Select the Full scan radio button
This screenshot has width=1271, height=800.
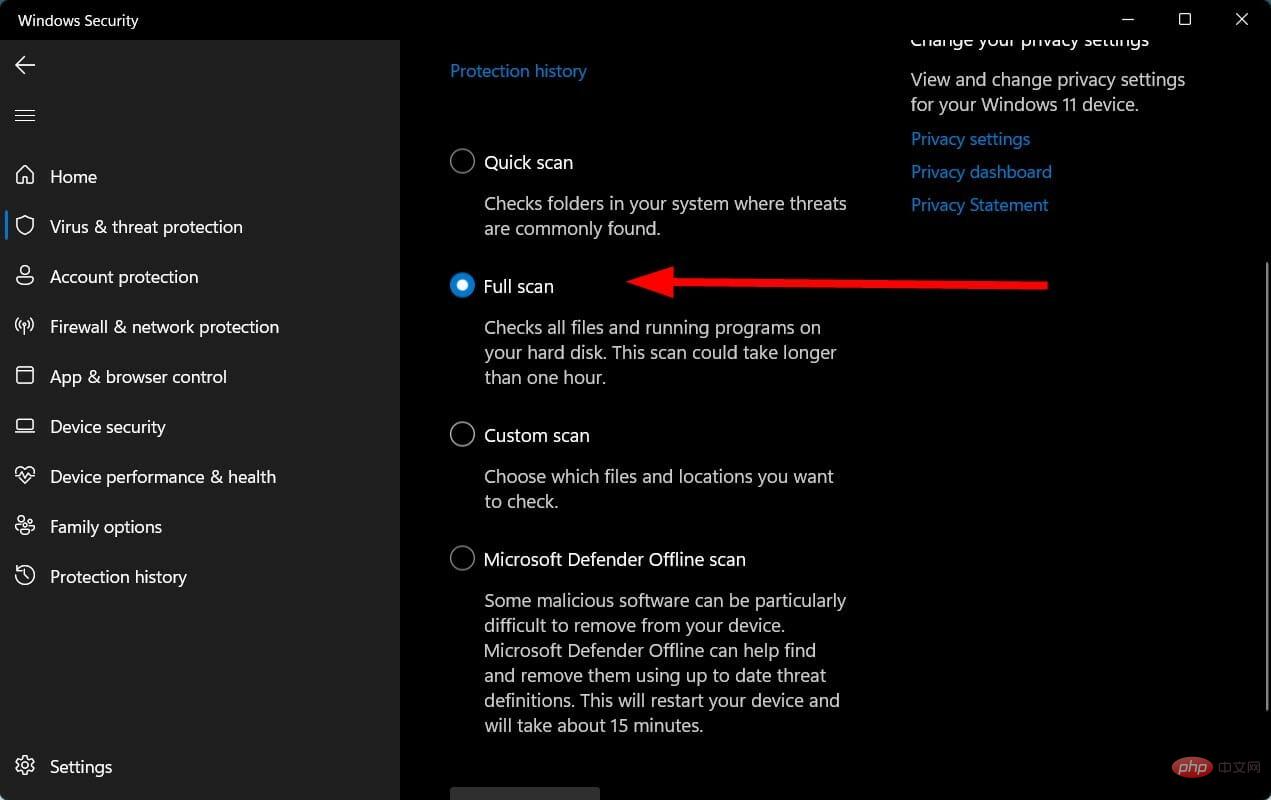(x=462, y=286)
